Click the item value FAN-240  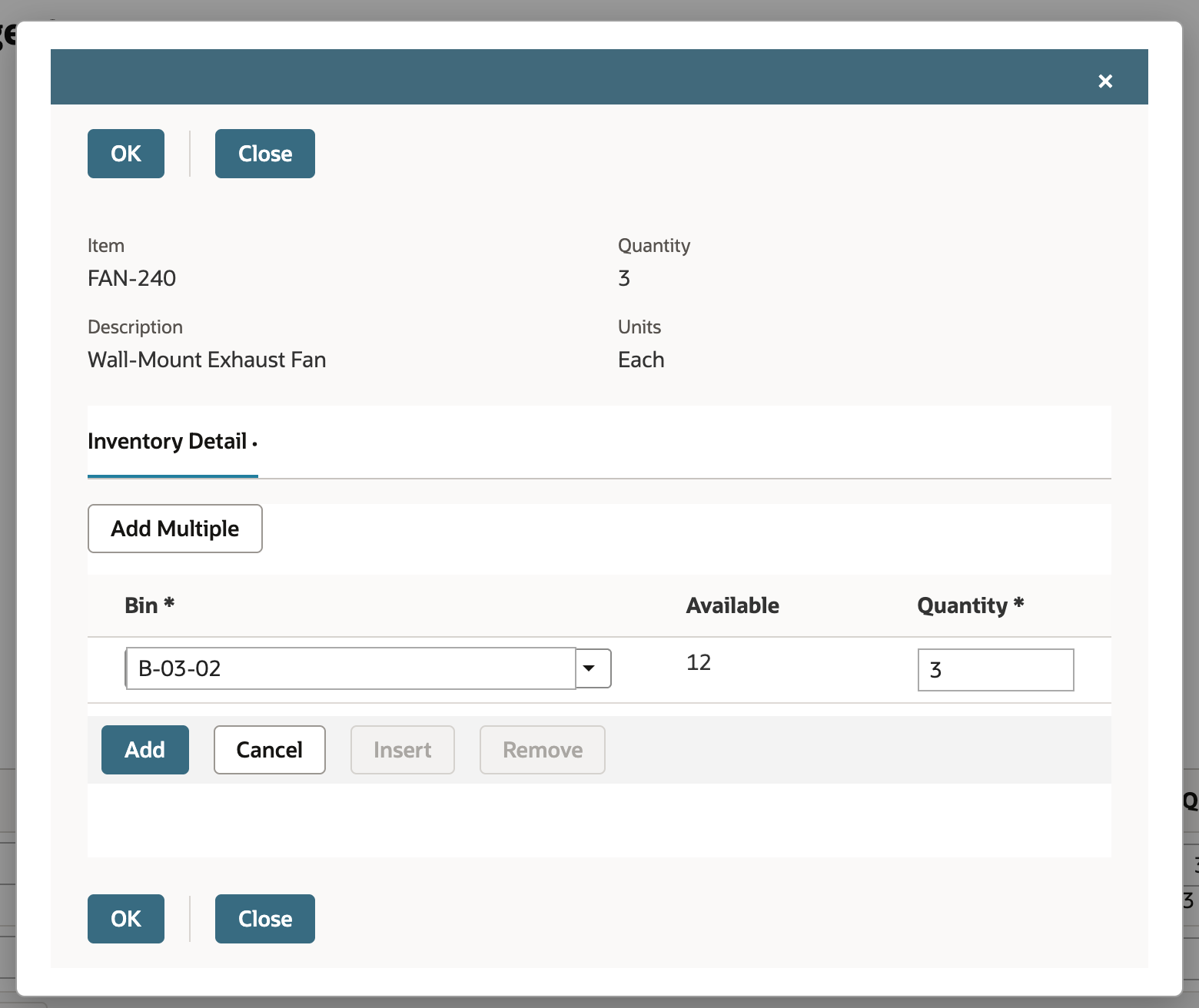tap(132, 278)
